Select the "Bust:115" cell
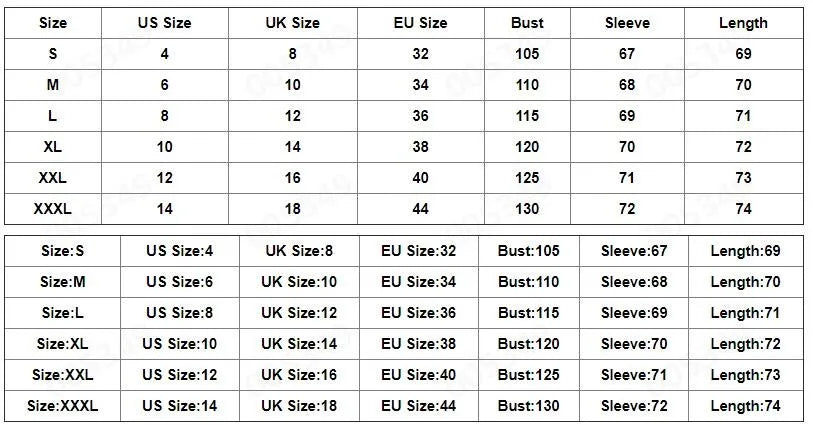Image resolution: width=813 pixels, height=425 pixels. 529,313
